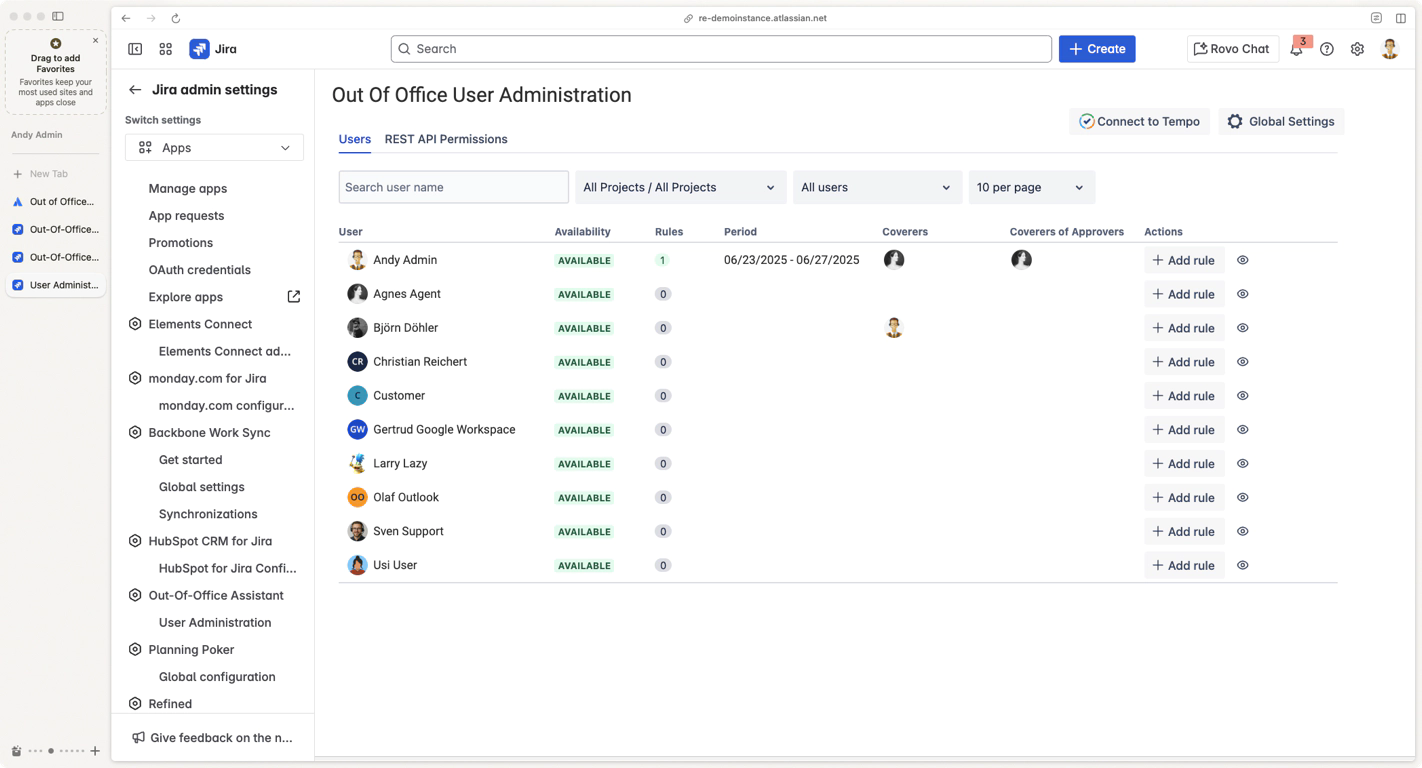Open the All Projects filter dropdown
The height and width of the screenshot is (768, 1422).
pyautogui.click(x=679, y=187)
